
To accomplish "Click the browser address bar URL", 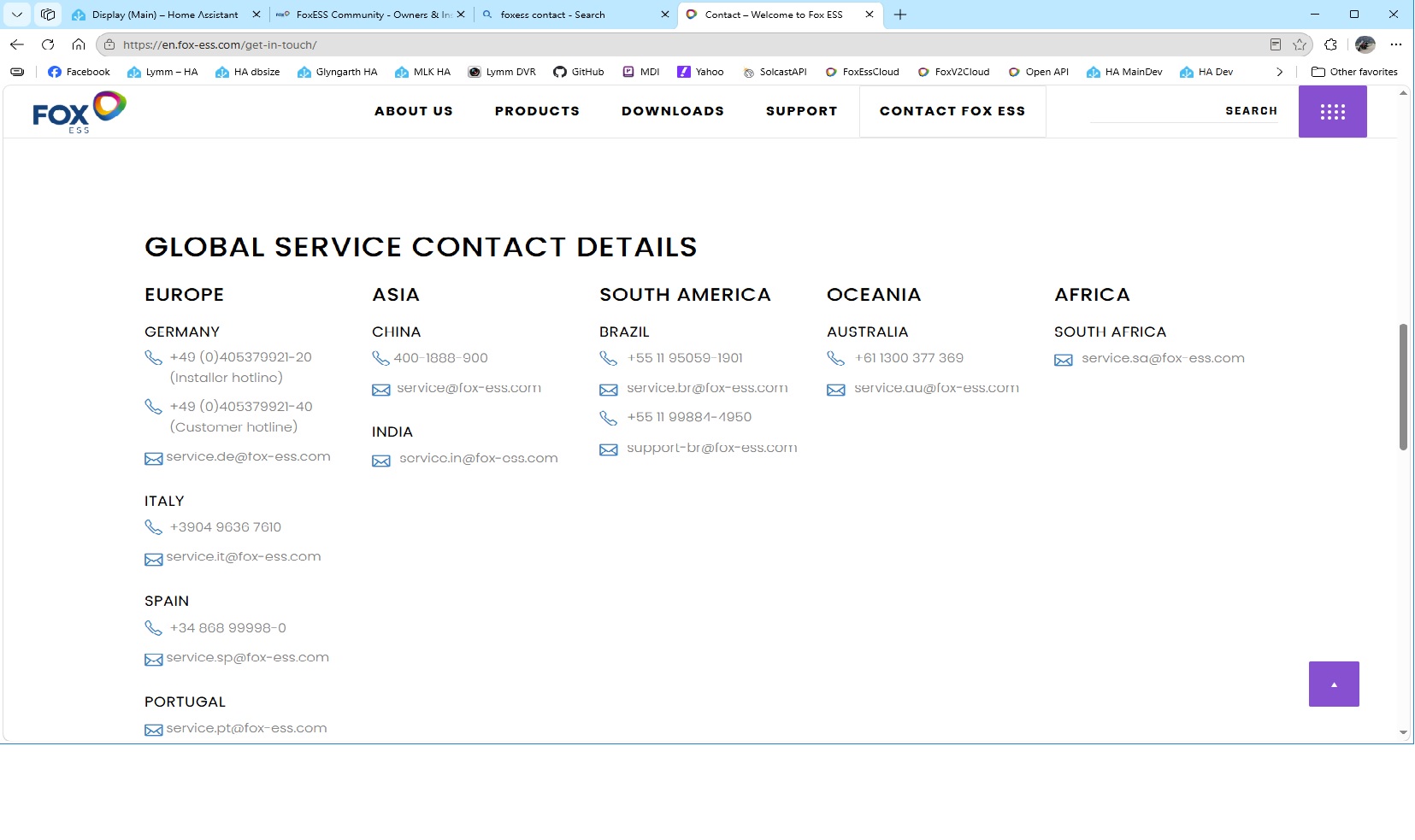I will [220, 44].
